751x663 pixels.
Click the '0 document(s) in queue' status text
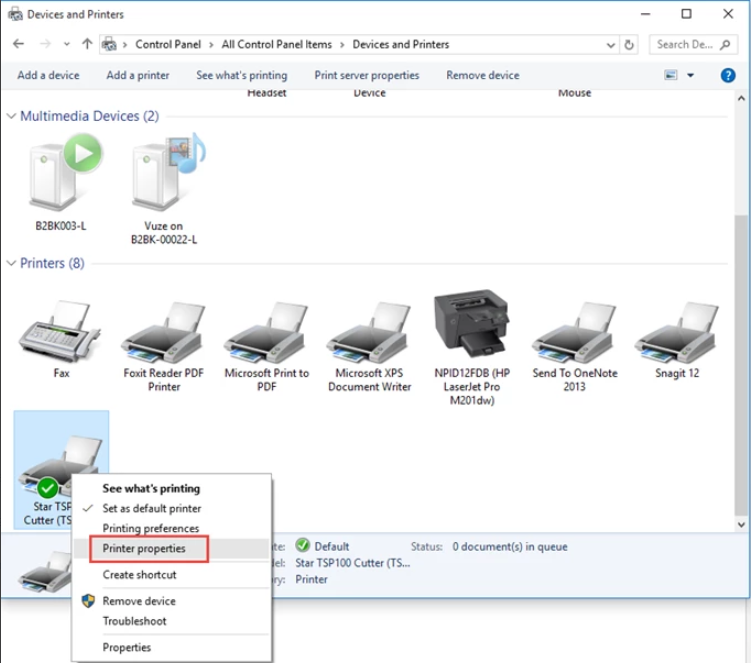point(510,547)
